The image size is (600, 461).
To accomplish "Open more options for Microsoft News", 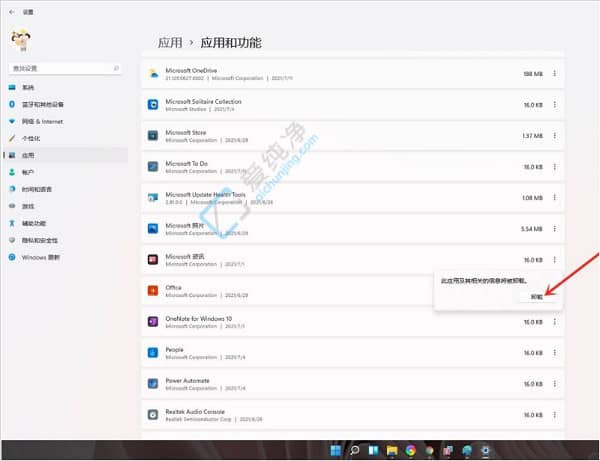I will (554, 259).
